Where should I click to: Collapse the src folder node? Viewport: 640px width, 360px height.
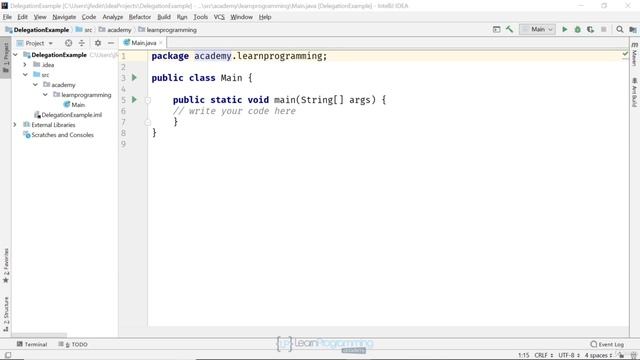coord(25,75)
